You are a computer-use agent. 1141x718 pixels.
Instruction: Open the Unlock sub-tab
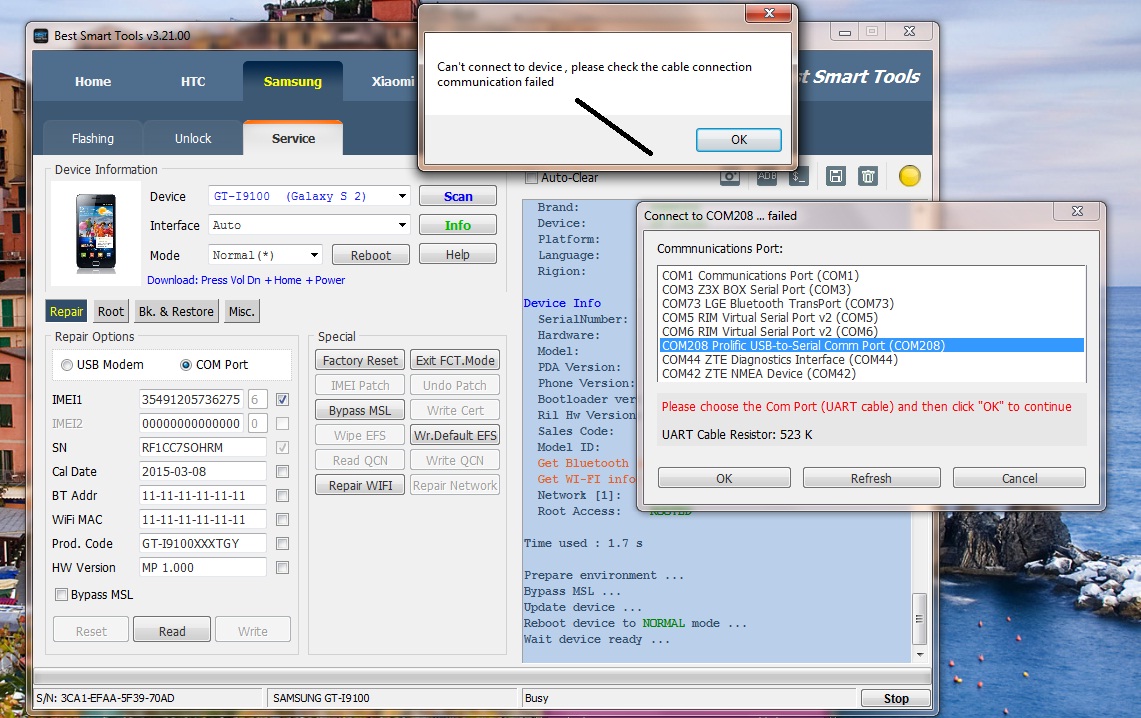click(193, 138)
